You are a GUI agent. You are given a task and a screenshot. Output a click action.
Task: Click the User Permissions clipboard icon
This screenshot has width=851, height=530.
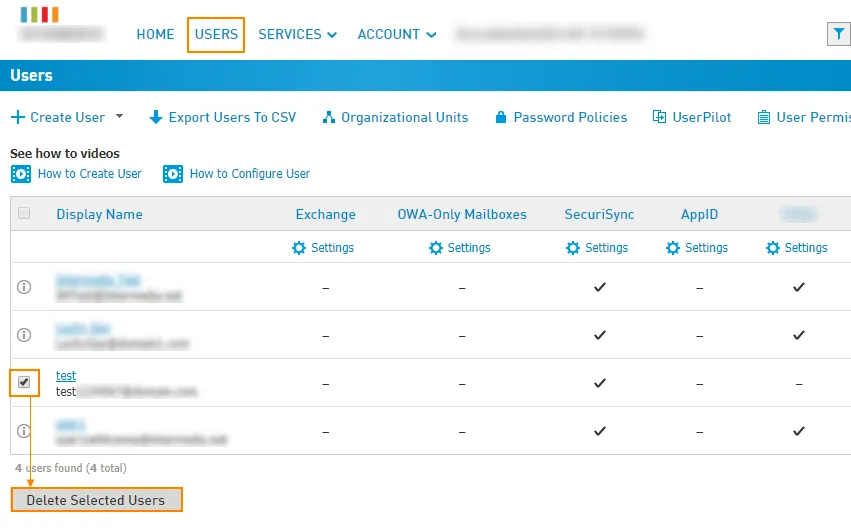tap(764, 117)
